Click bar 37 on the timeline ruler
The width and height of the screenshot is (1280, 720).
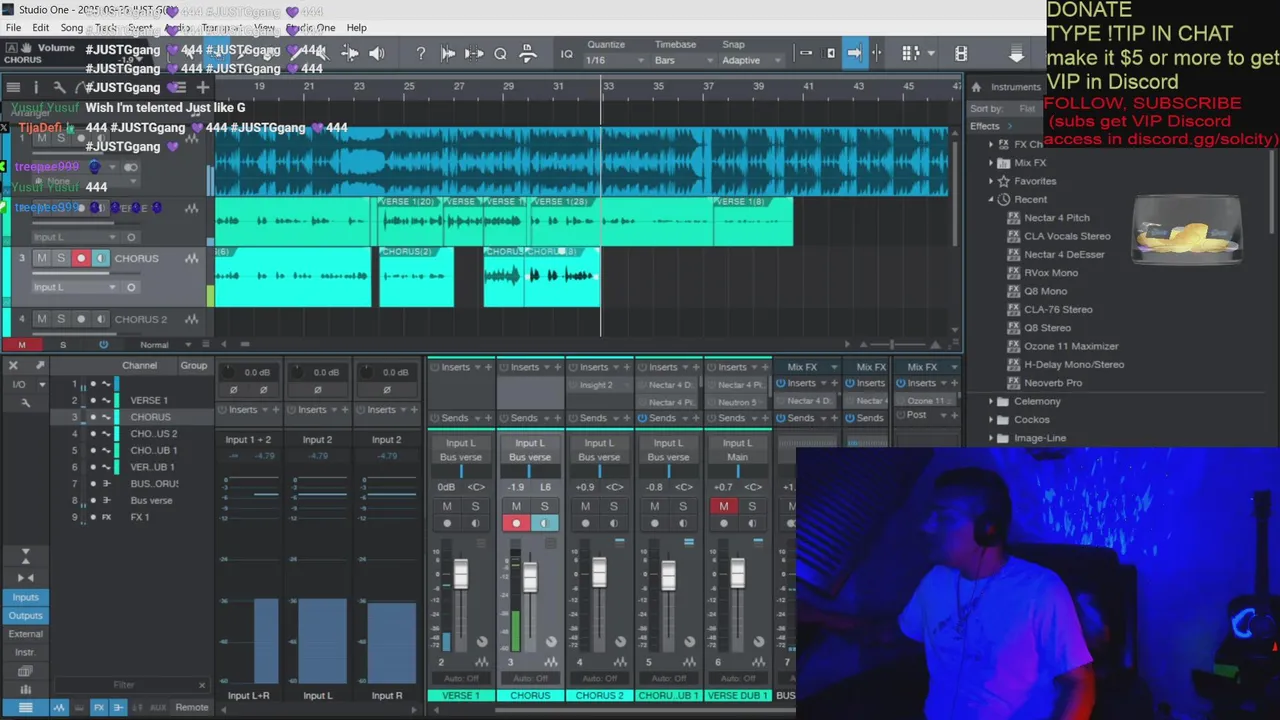[x=708, y=87]
